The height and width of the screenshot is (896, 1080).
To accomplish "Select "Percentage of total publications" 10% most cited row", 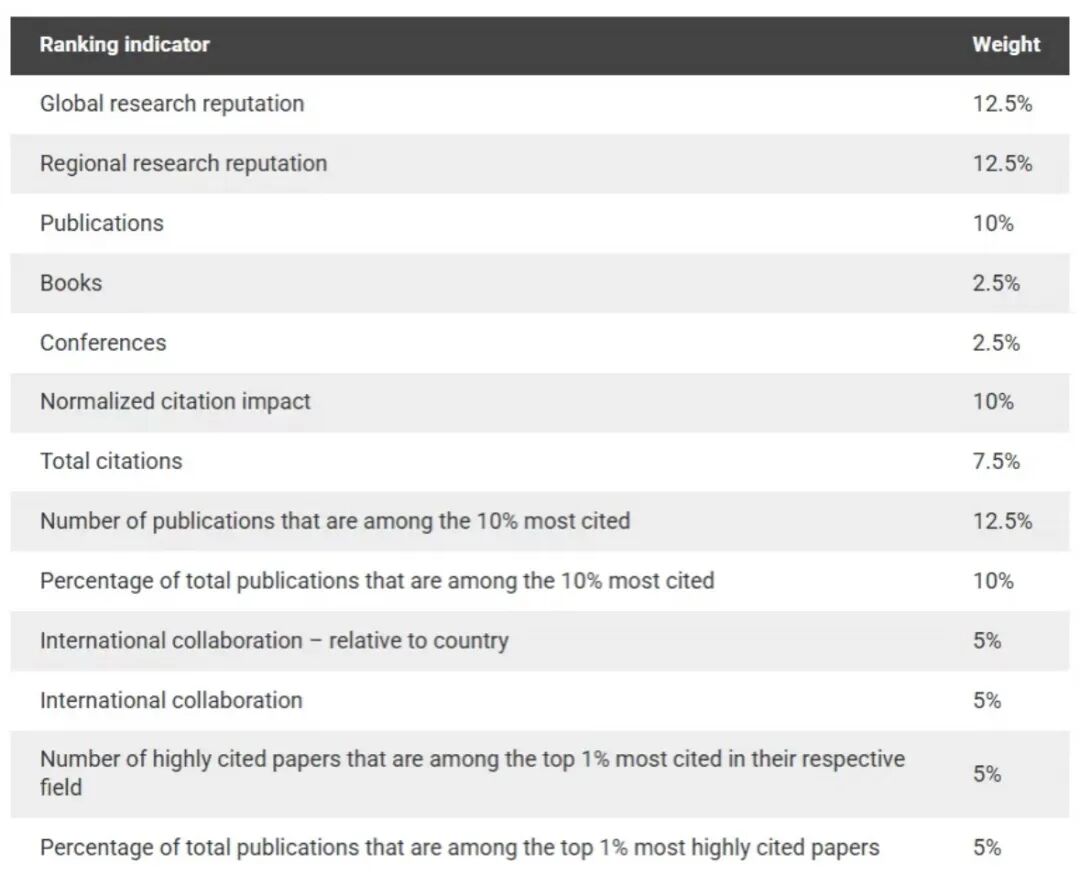I will pyautogui.click(x=377, y=581).
